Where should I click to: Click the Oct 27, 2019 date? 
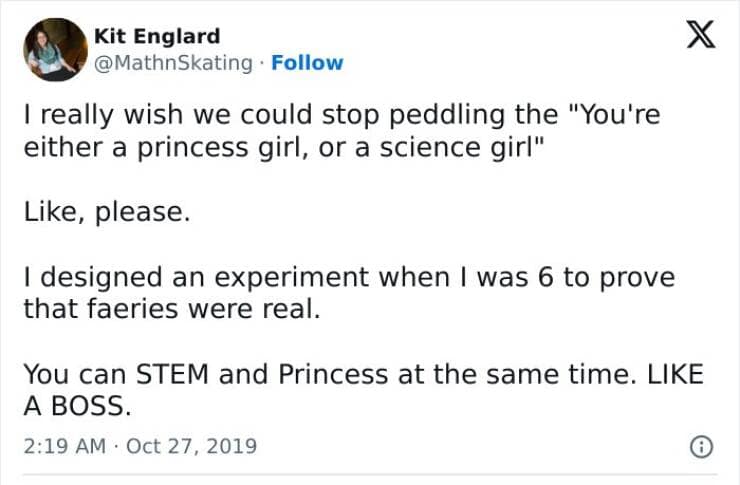(192, 446)
